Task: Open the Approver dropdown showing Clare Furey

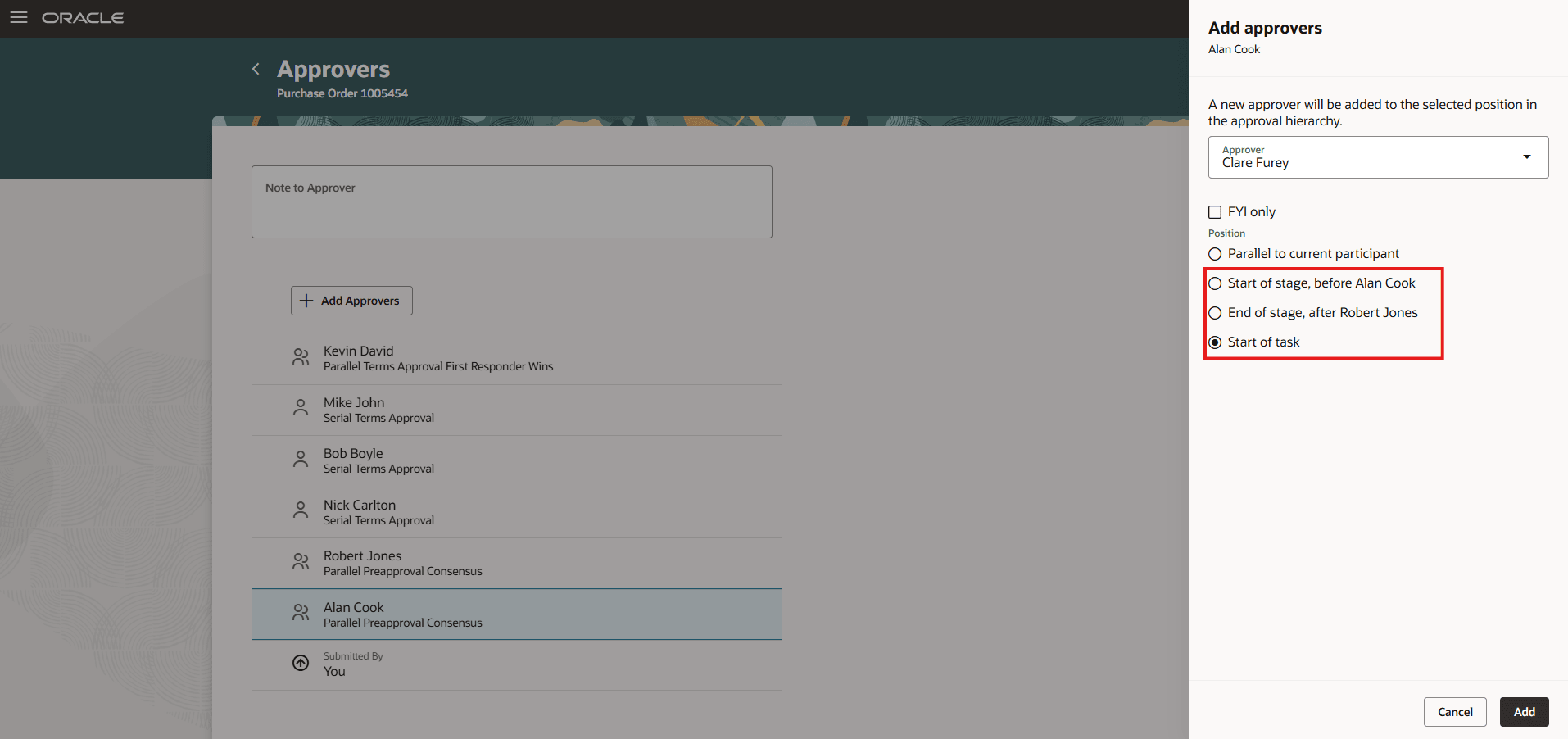Action: tap(1526, 156)
